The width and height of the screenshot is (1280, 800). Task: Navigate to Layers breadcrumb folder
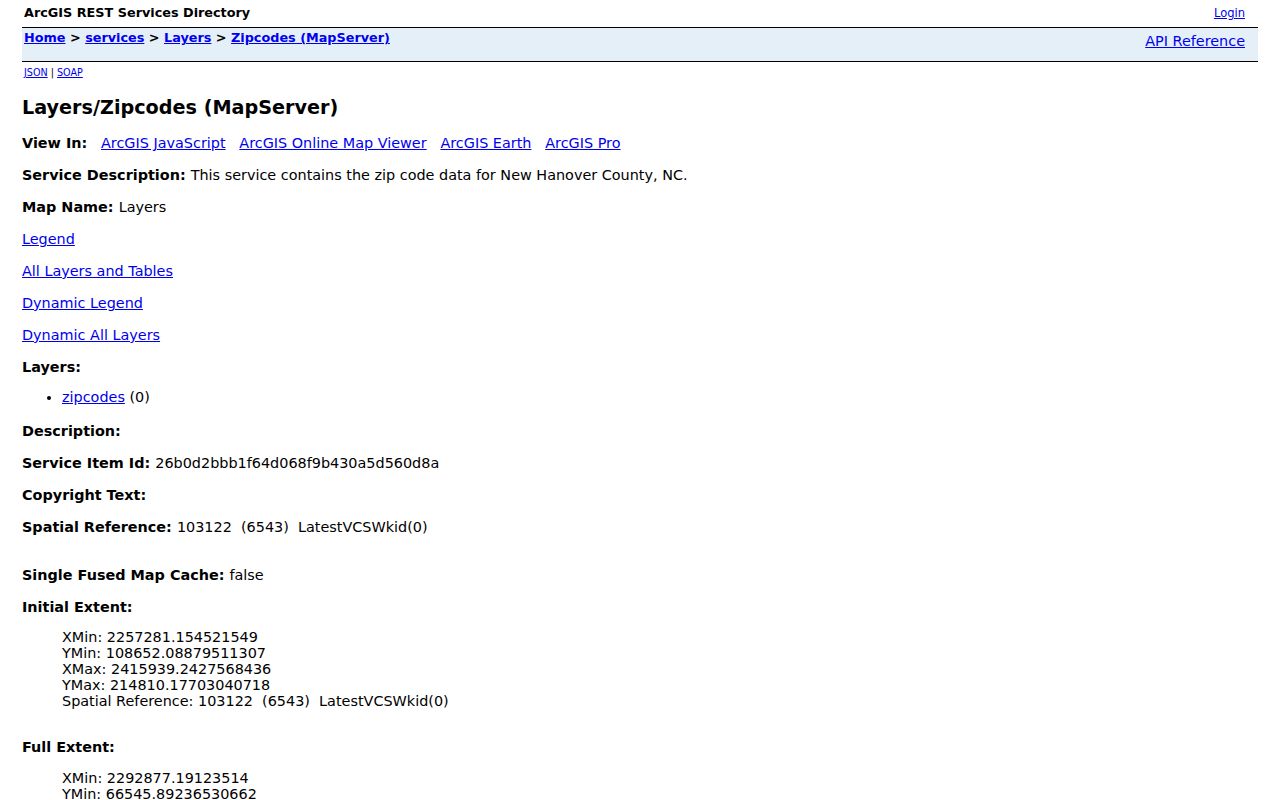[x=188, y=38]
